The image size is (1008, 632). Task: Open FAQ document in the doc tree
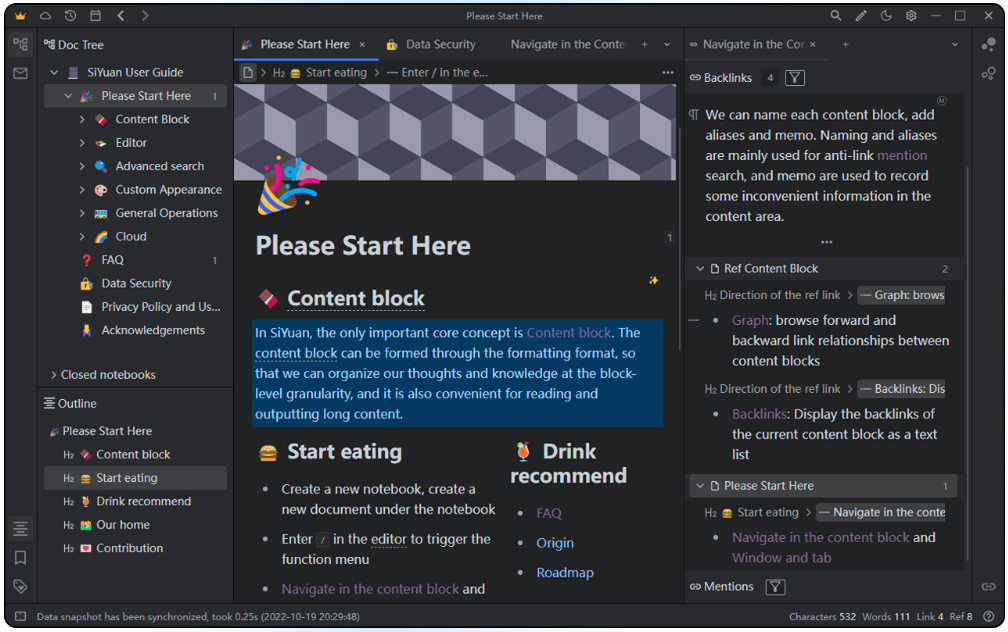click(112, 260)
